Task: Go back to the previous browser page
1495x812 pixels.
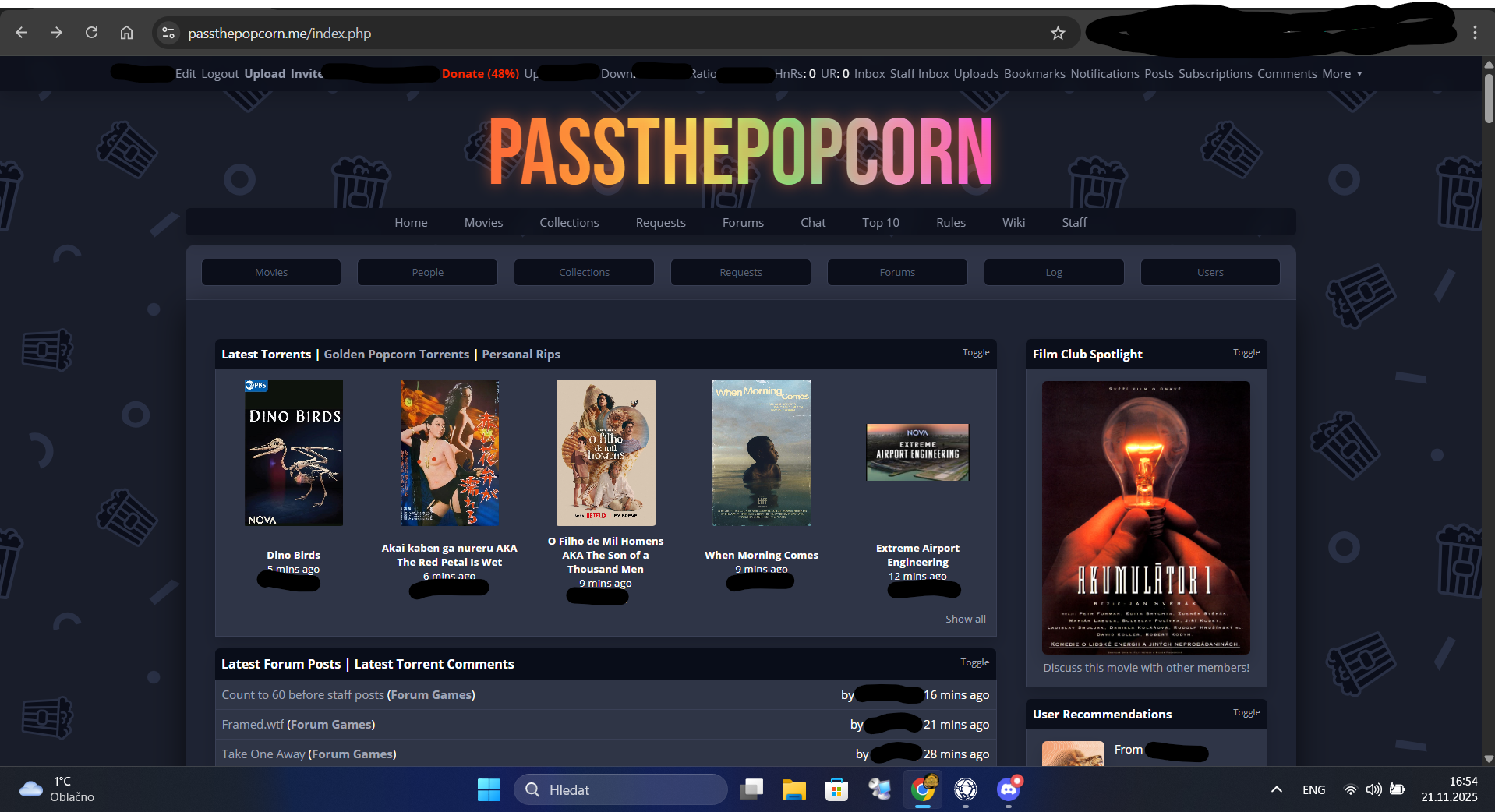Action: pos(22,33)
